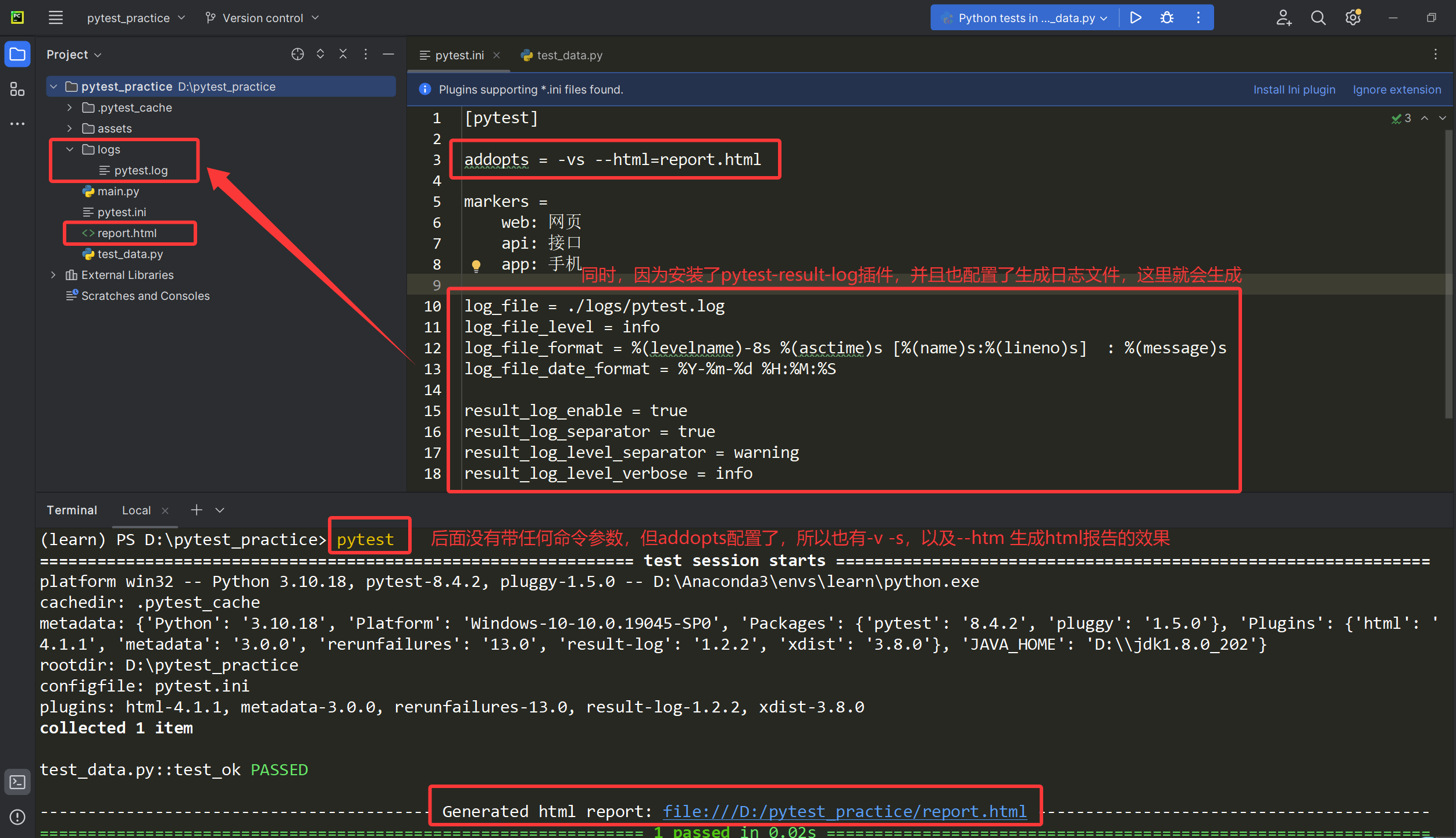Open the main menu hamburger
Screen dimensions: 1456x838
coord(55,18)
